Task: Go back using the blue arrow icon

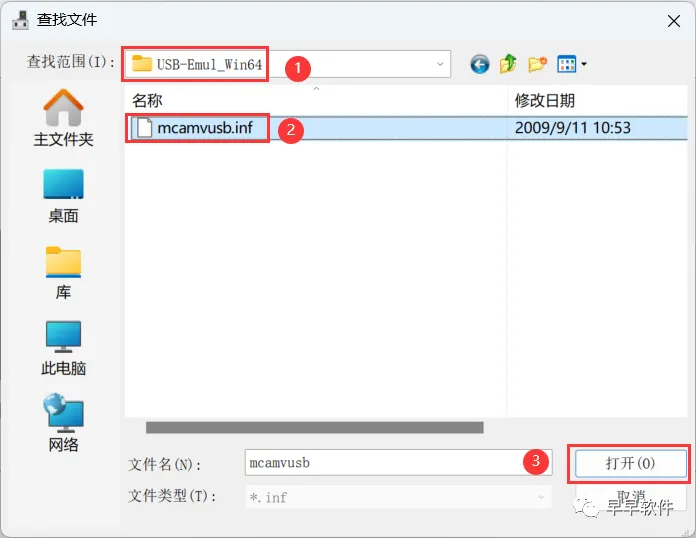Action: pyautogui.click(x=479, y=64)
